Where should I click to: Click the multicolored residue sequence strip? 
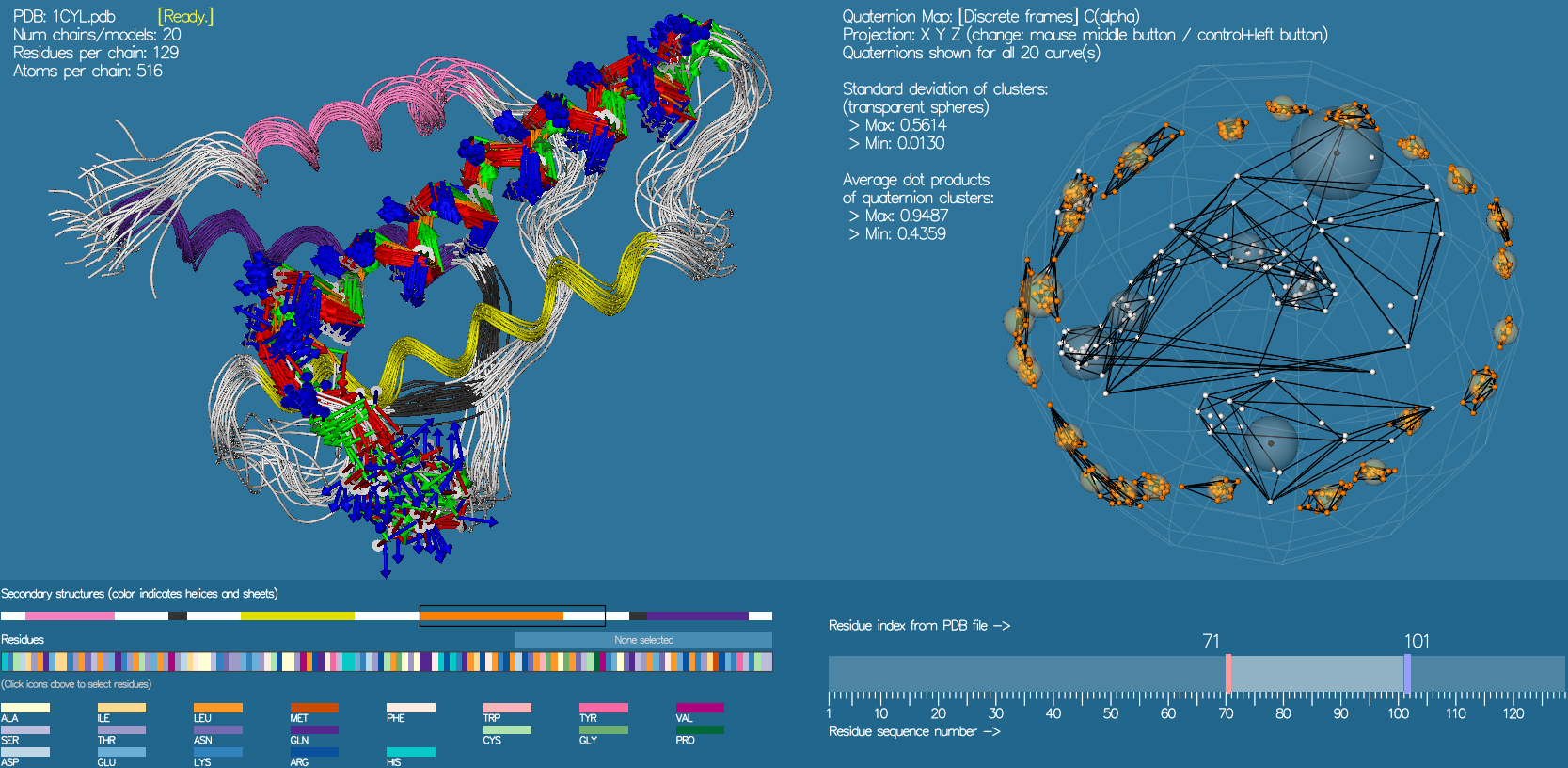pyautogui.click(x=387, y=662)
